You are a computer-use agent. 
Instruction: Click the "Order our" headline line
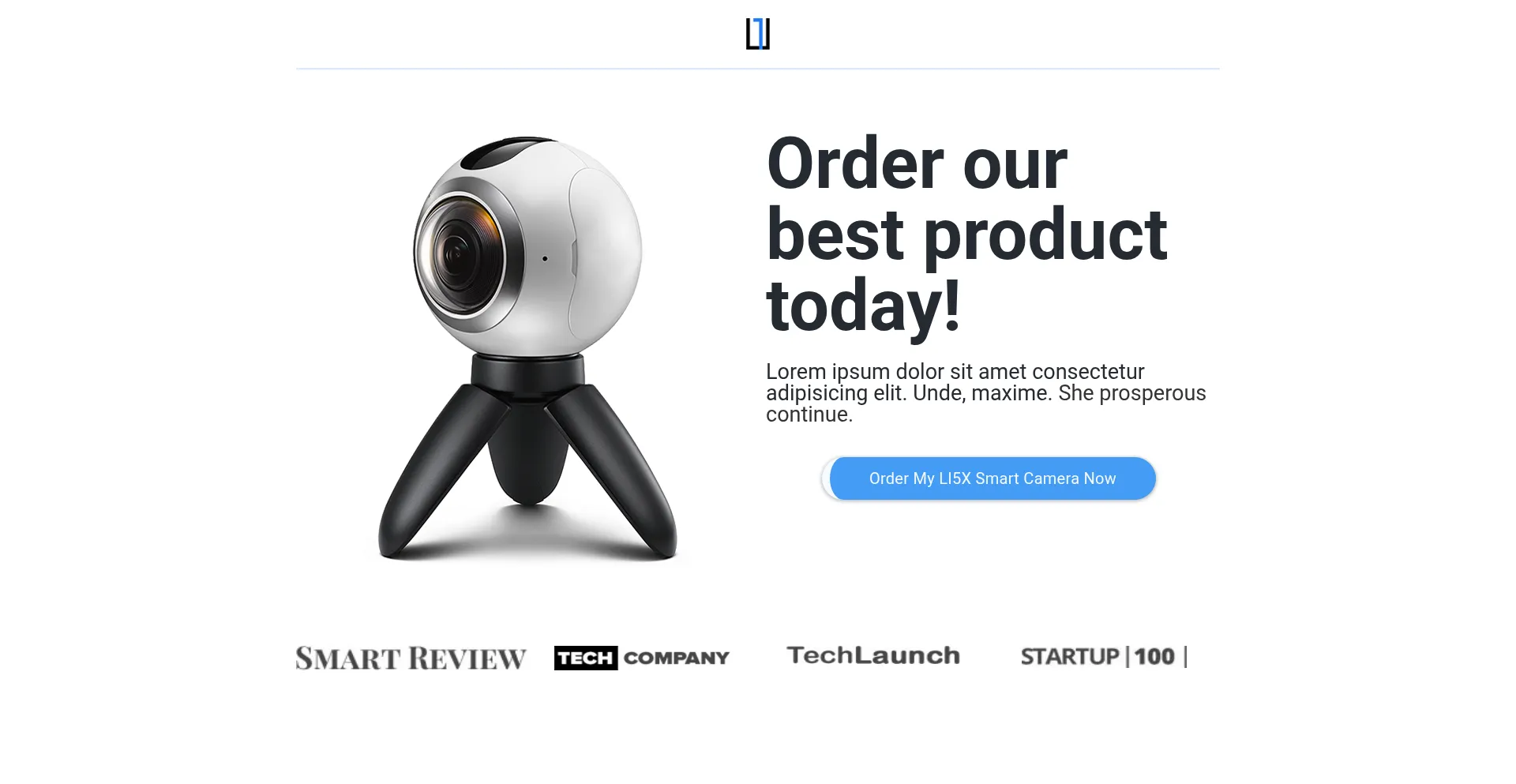[917, 163]
